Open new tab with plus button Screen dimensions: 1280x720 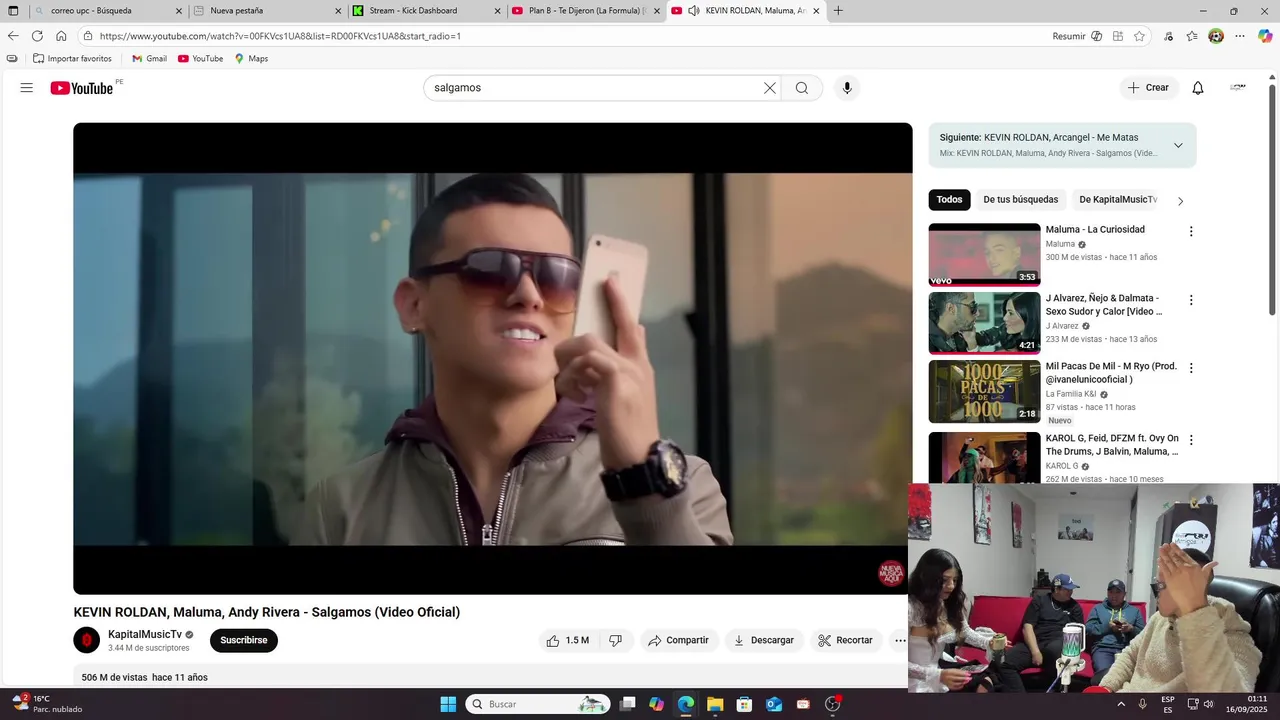[x=838, y=11]
